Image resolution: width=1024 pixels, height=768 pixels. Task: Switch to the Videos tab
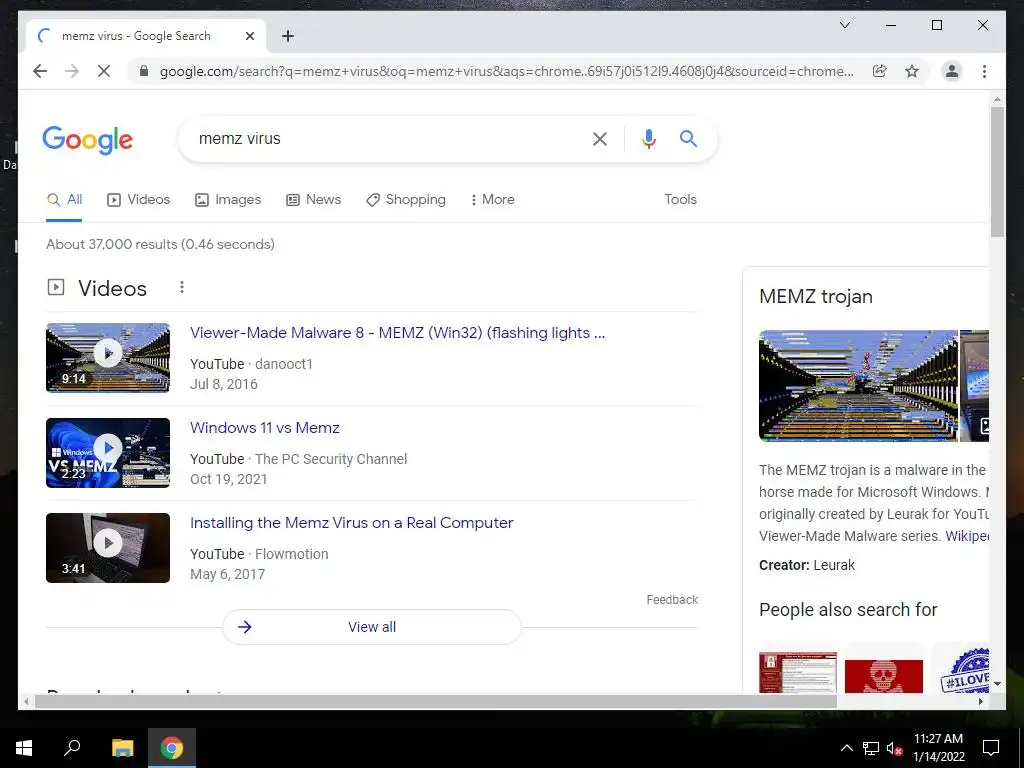pyautogui.click(x=138, y=200)
